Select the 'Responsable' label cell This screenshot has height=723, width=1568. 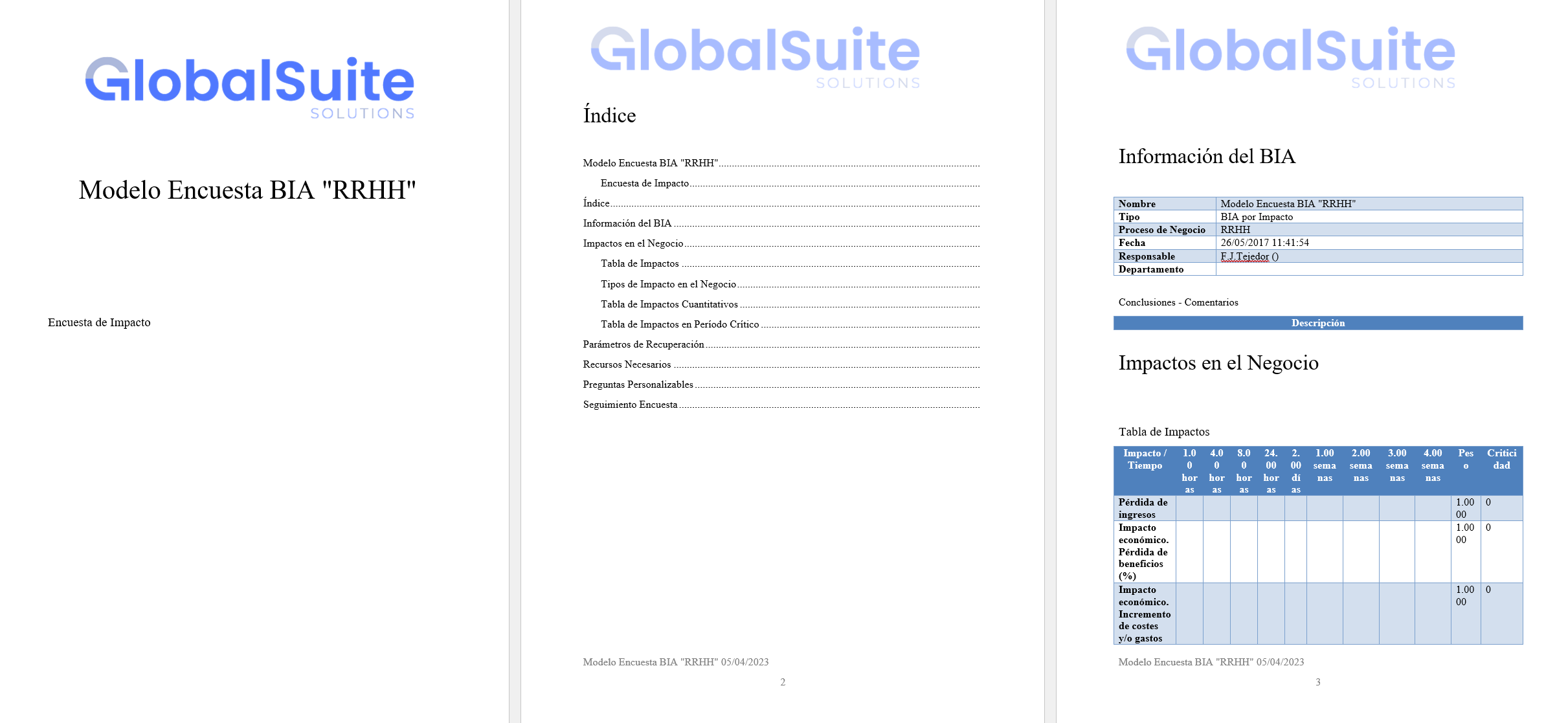coord(1165,256)
